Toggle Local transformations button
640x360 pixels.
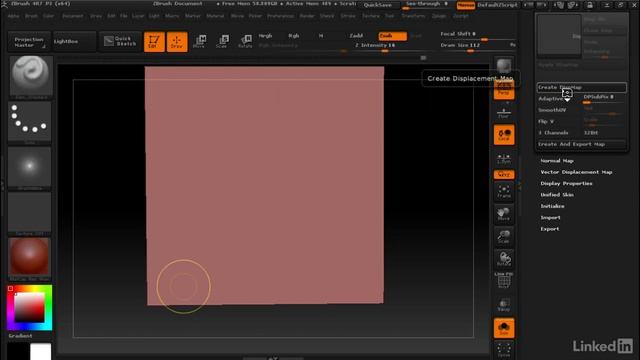point(504,135)
